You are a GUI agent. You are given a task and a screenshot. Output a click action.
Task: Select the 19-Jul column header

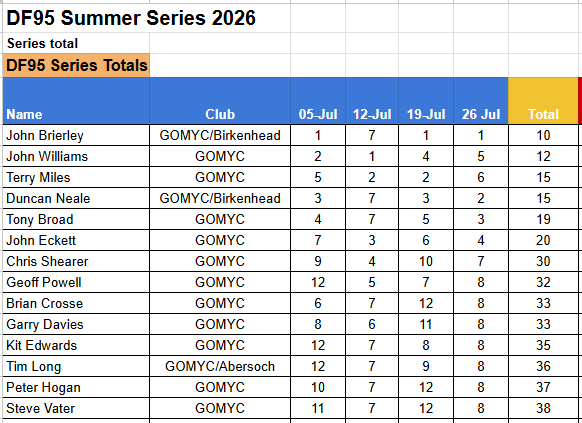pyautogui.click(x=426, y=101)
